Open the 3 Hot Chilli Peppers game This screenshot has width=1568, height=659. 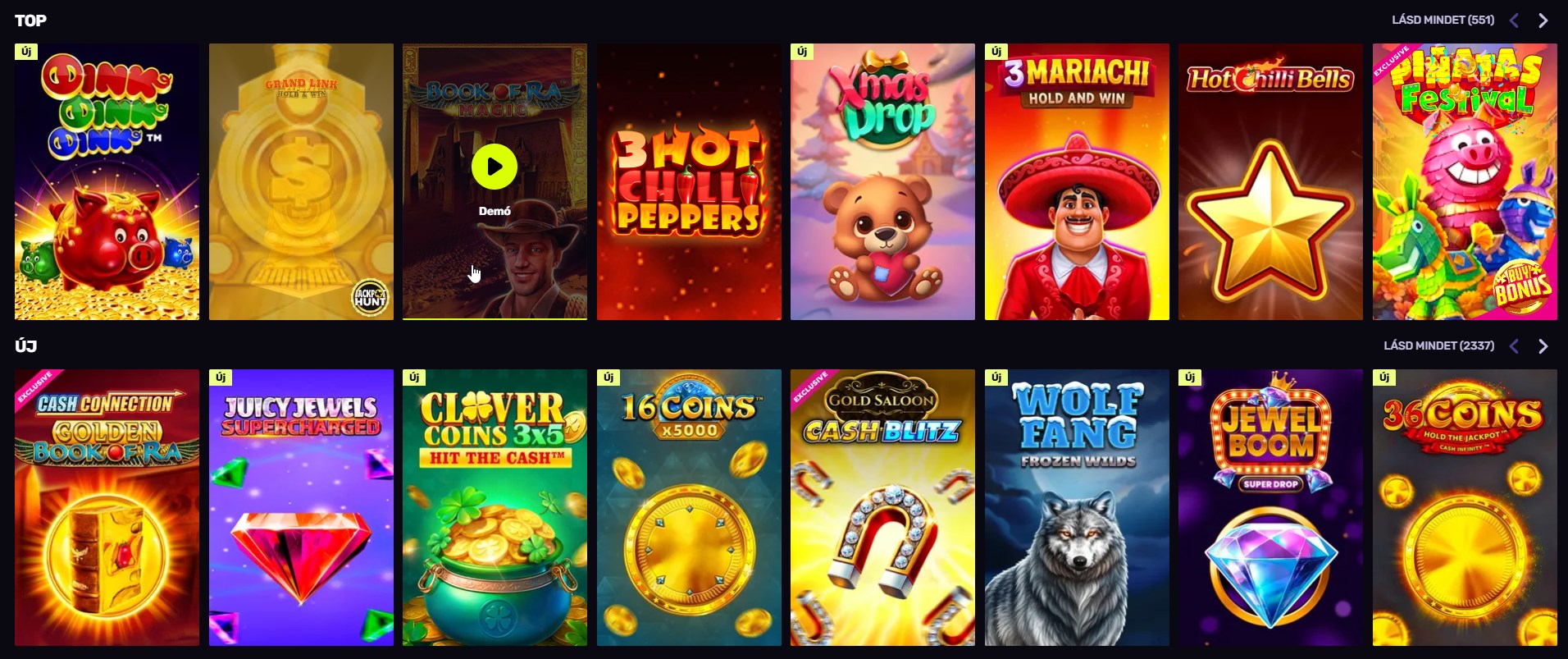pyautogui.click(x=689, y=181)
